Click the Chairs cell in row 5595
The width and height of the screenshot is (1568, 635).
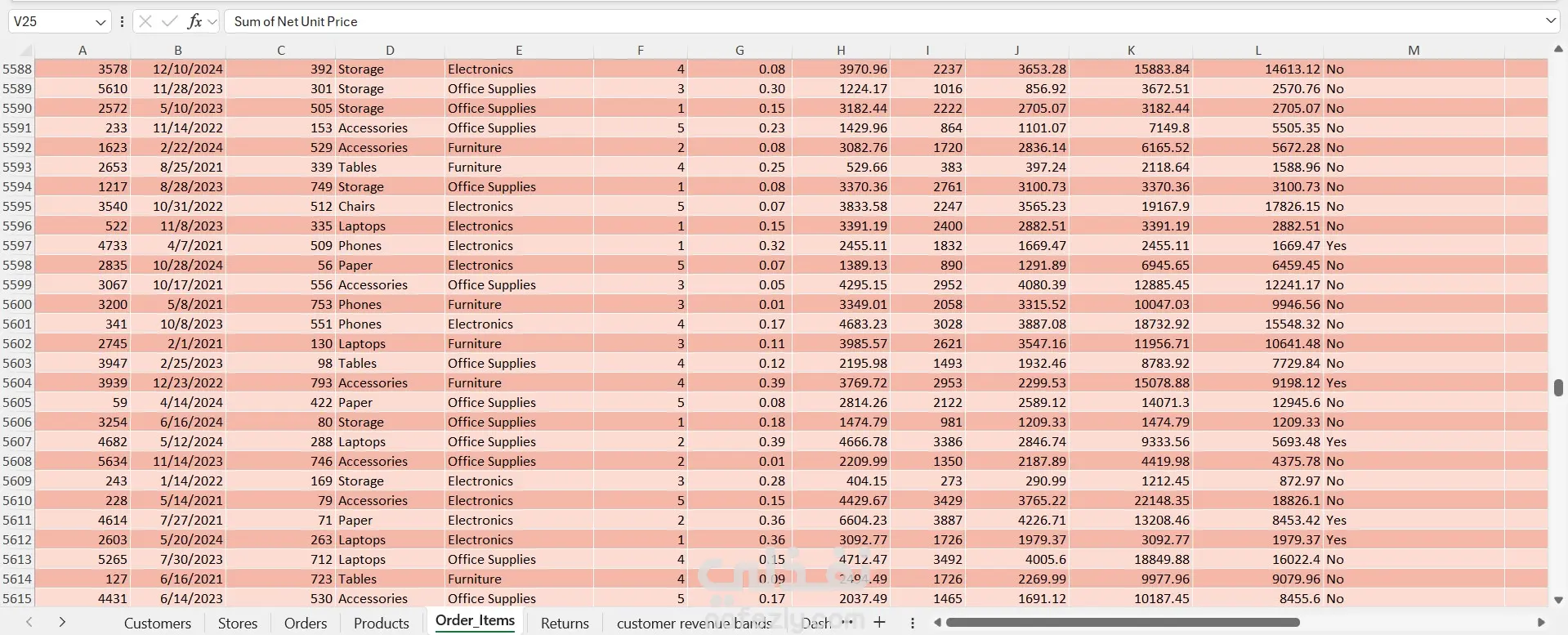point(391,206)
